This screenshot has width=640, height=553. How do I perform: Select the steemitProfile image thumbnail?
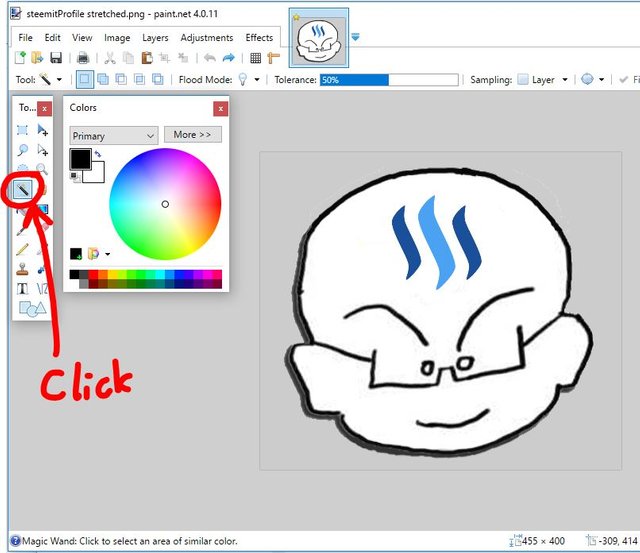click(319, 38)
